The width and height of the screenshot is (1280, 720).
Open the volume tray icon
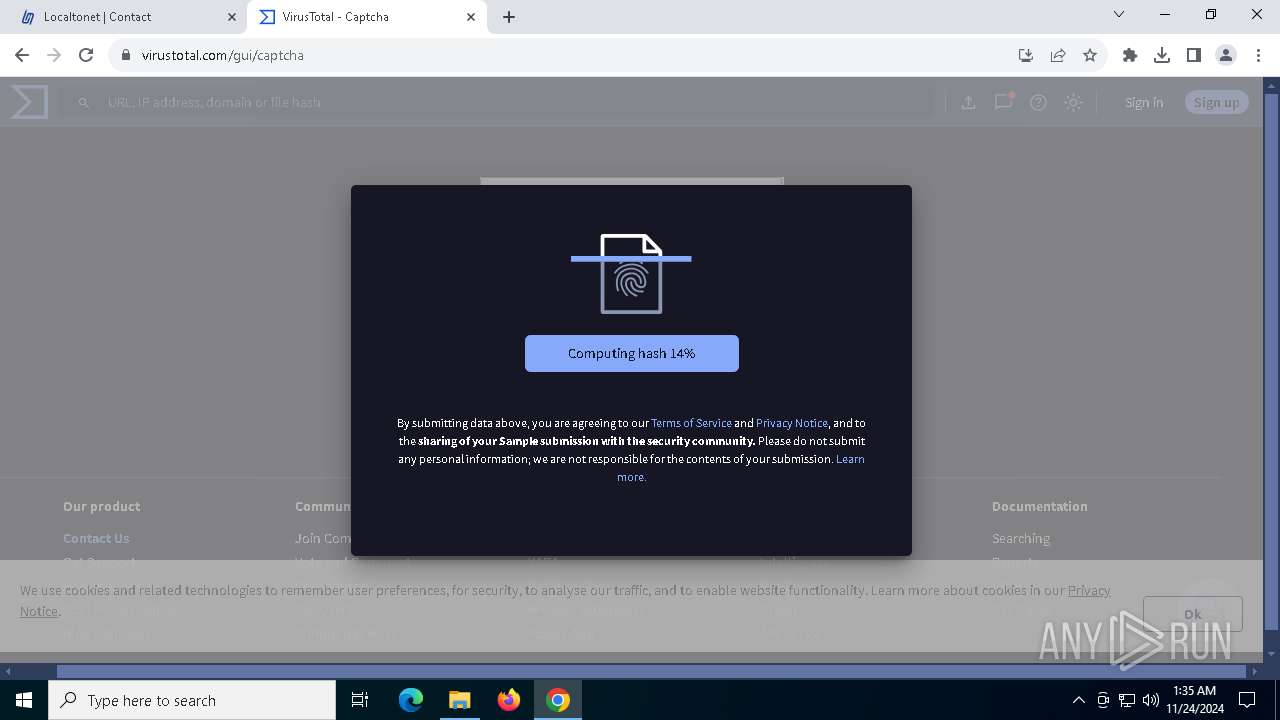[x=1150, y=700]
